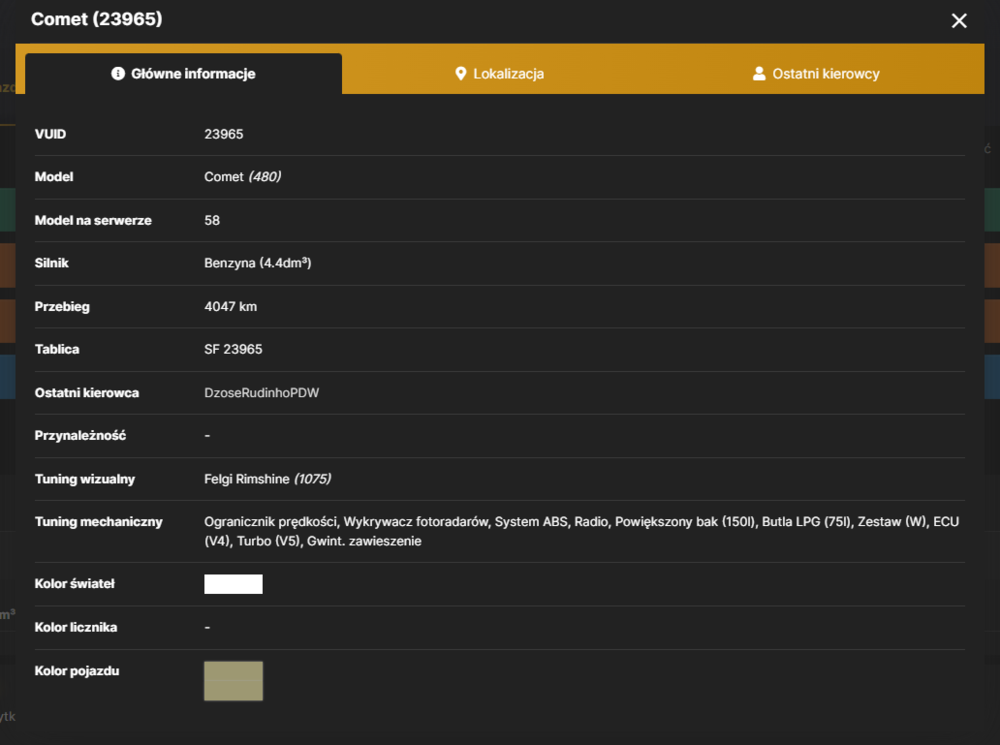
Task: Click the Tuning mechaniczny parts list
Action: click(x=582, y=531)
